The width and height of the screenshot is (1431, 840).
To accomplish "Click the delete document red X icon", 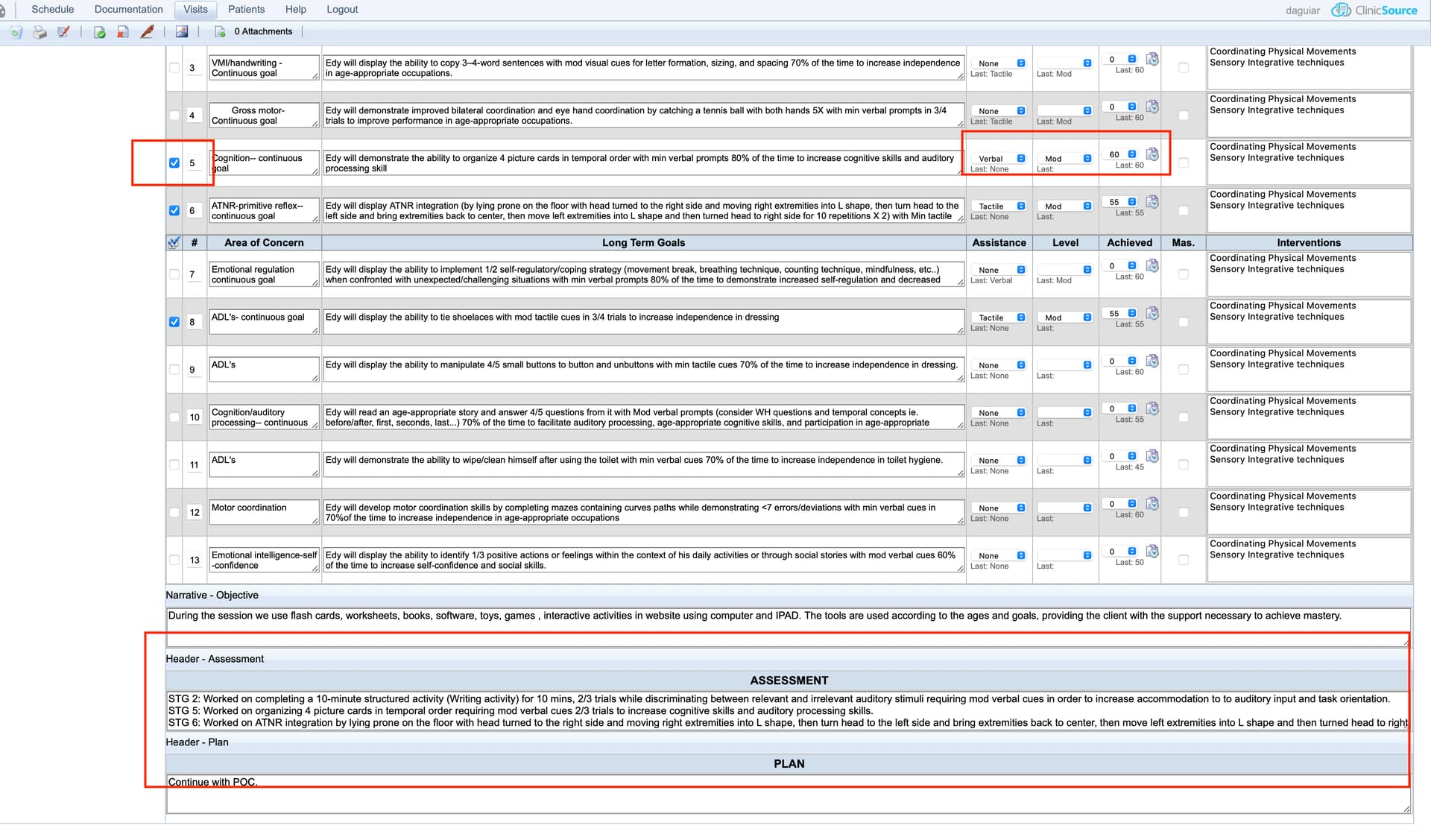I will [123, 32].
